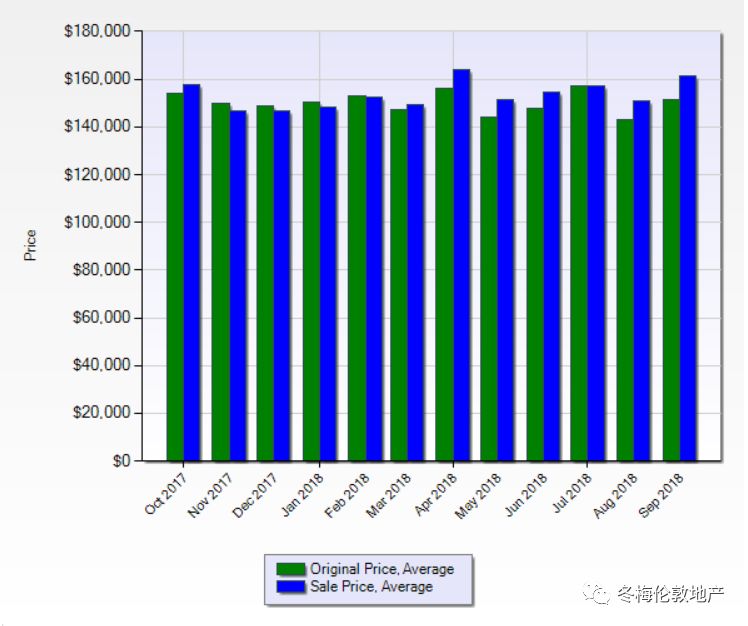Click the blue Sale Price legend swatch
Viewport: 748px width, 626px height.
(291, 586)
